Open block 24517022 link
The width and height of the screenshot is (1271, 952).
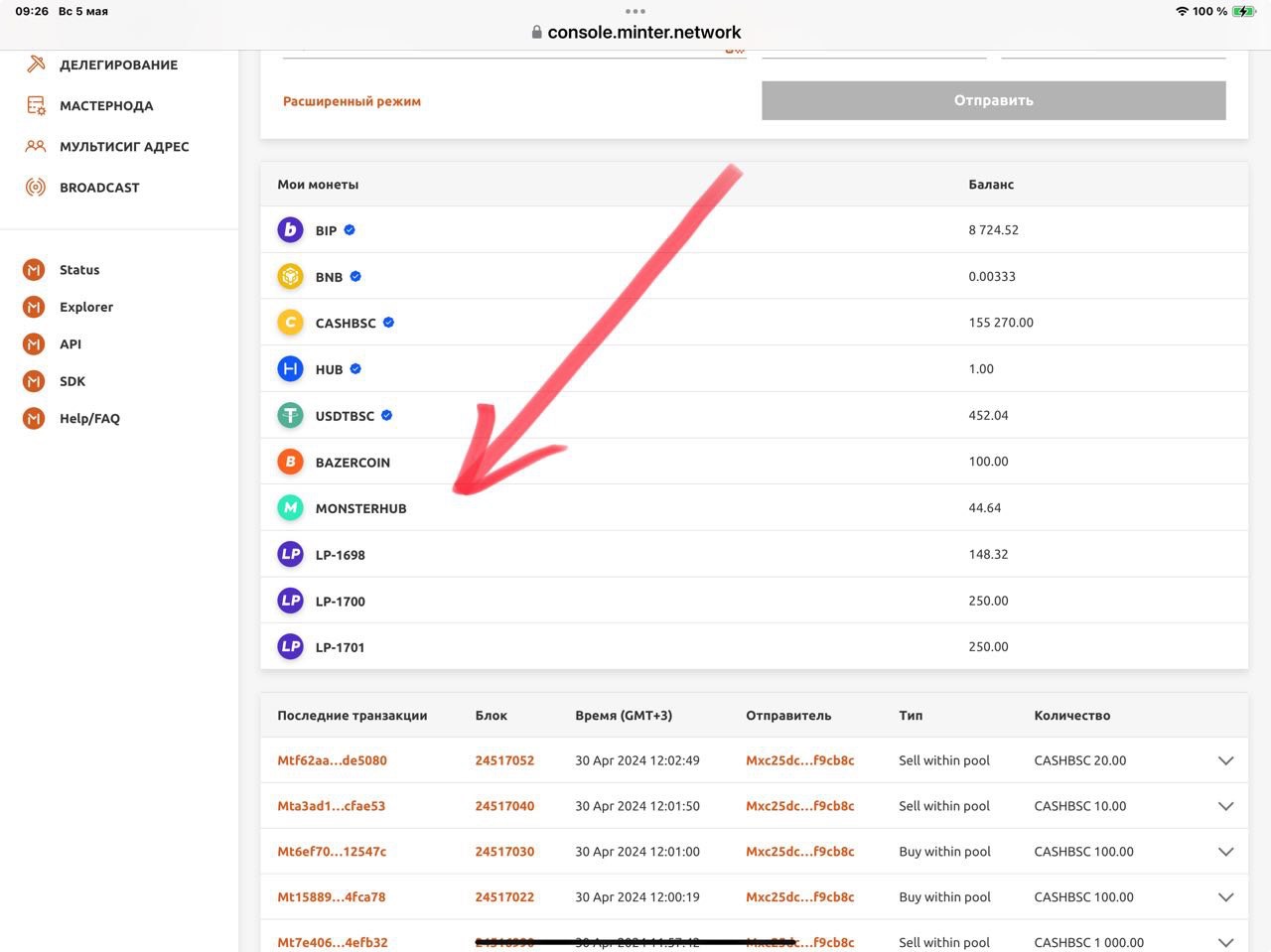coord(504,897)
